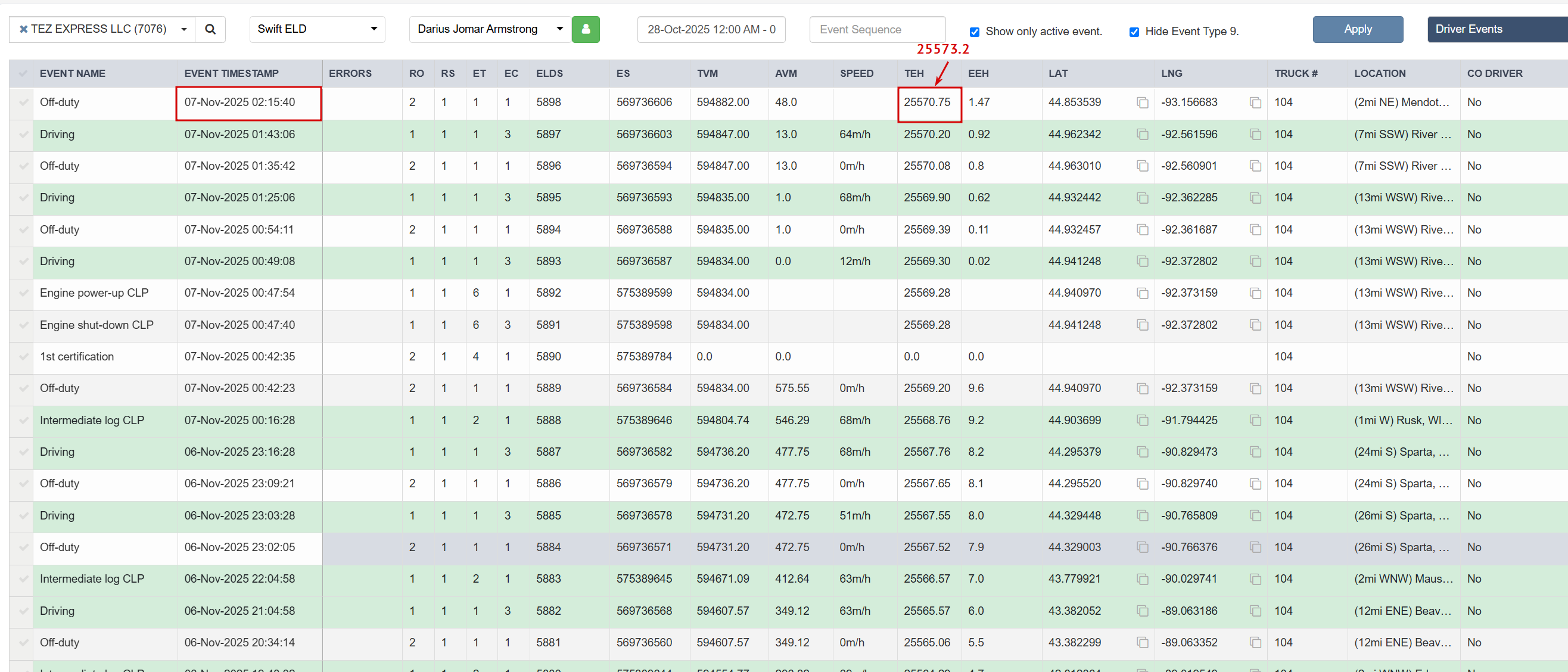This screenshot has height=672, width=1568.
Task: Uncheck Show only active event
Action: [975, 32]
